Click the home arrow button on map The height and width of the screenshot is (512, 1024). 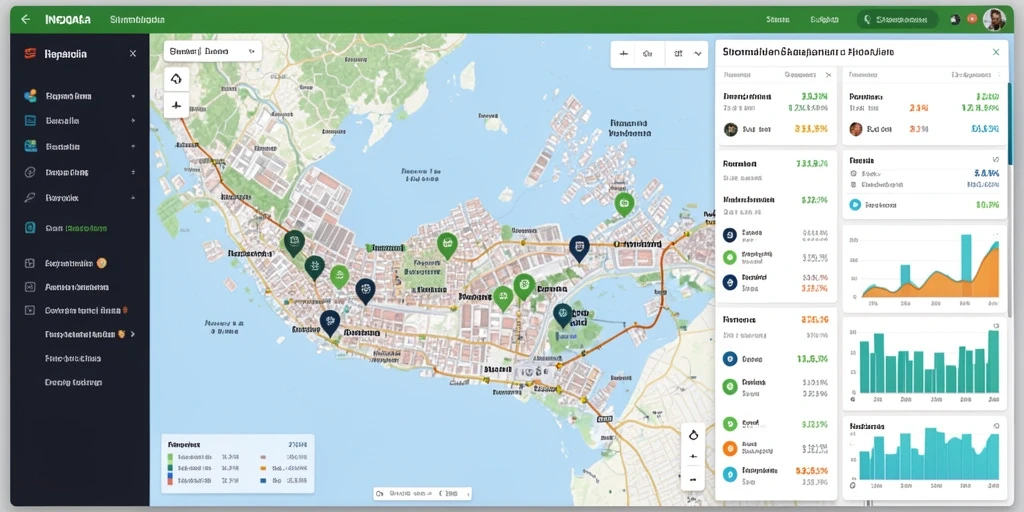tap(176, 80)
